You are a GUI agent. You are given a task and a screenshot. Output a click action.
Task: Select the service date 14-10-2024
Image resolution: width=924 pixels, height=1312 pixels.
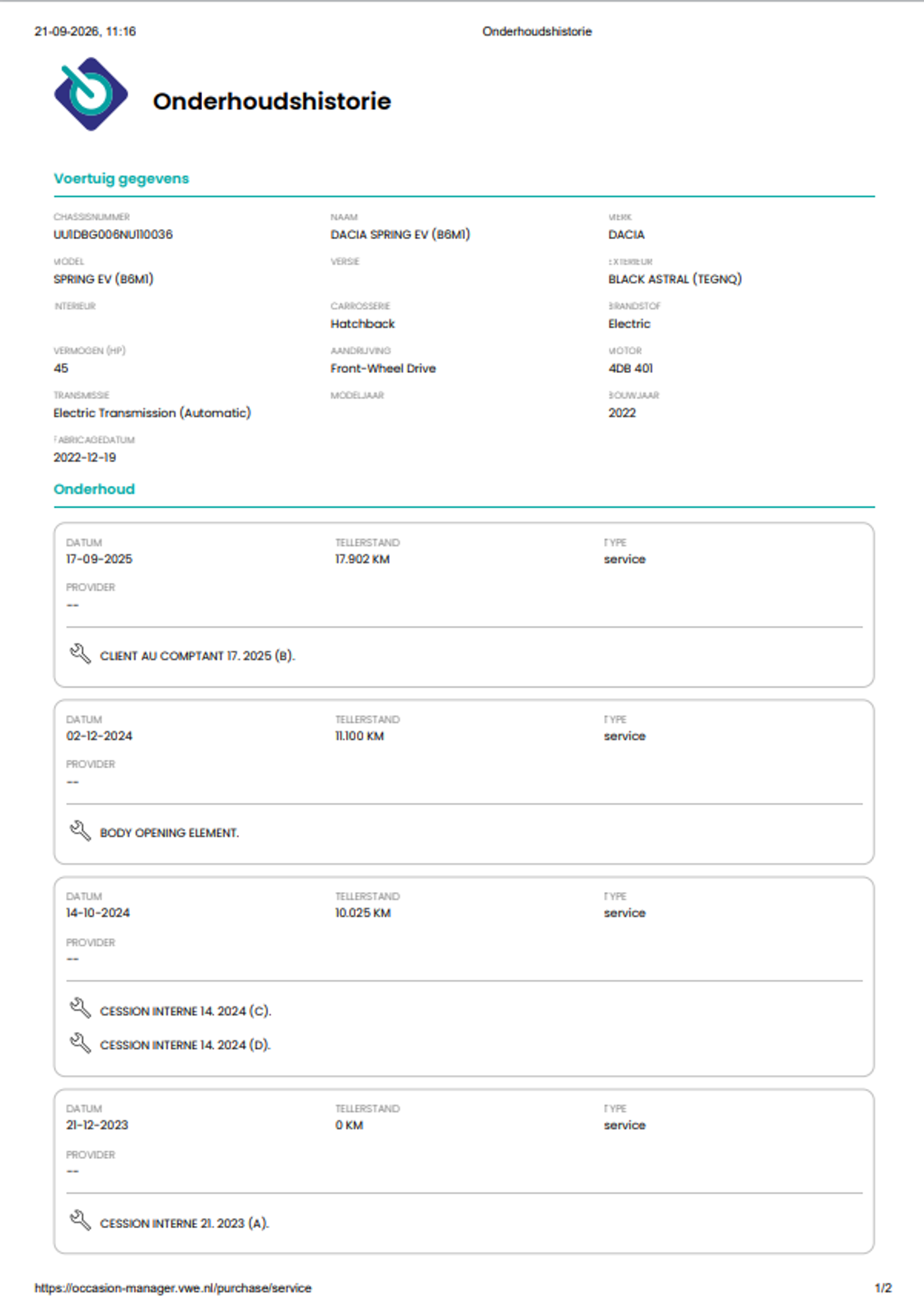click(98, 913)
